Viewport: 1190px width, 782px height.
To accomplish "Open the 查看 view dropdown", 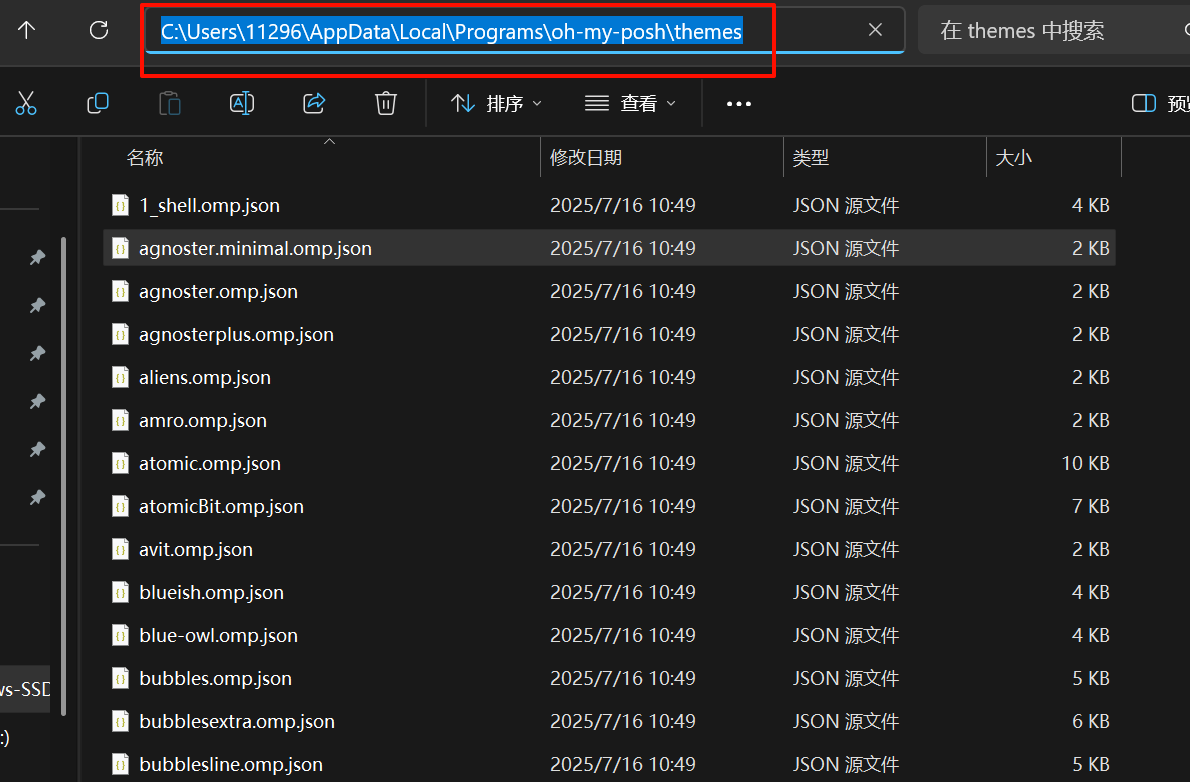I will point(630,103).
